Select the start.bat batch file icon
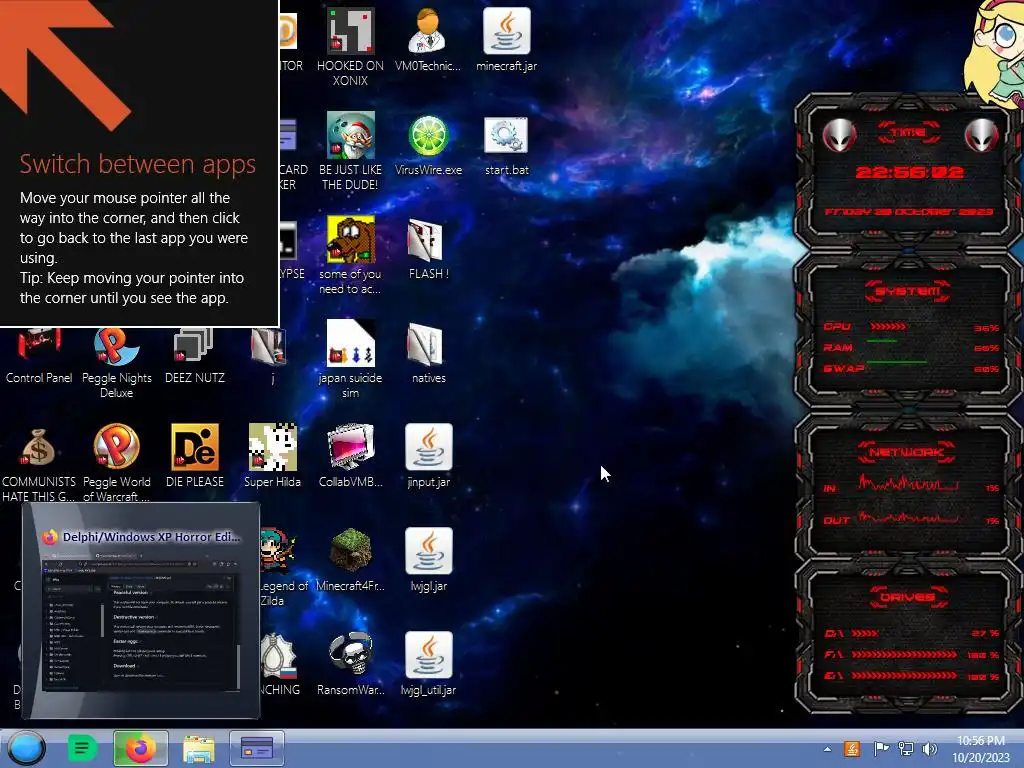The height and width of the screenshot is (768, 1024). pyautogui.click(x=506, y=136)
